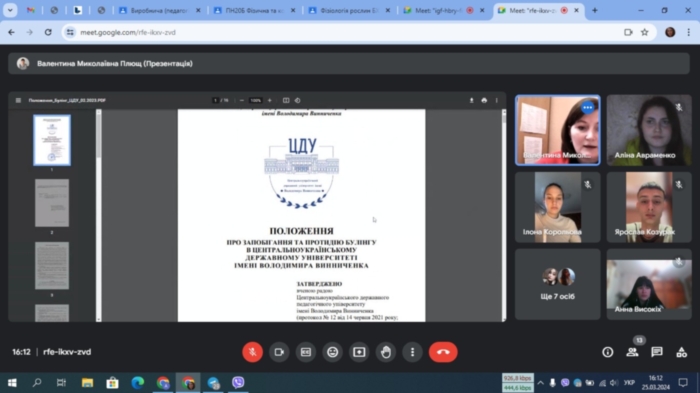The height and width of the screenshot is (393, 700).
Task: Select page 1 thumbnail
Action: [52, 140]
